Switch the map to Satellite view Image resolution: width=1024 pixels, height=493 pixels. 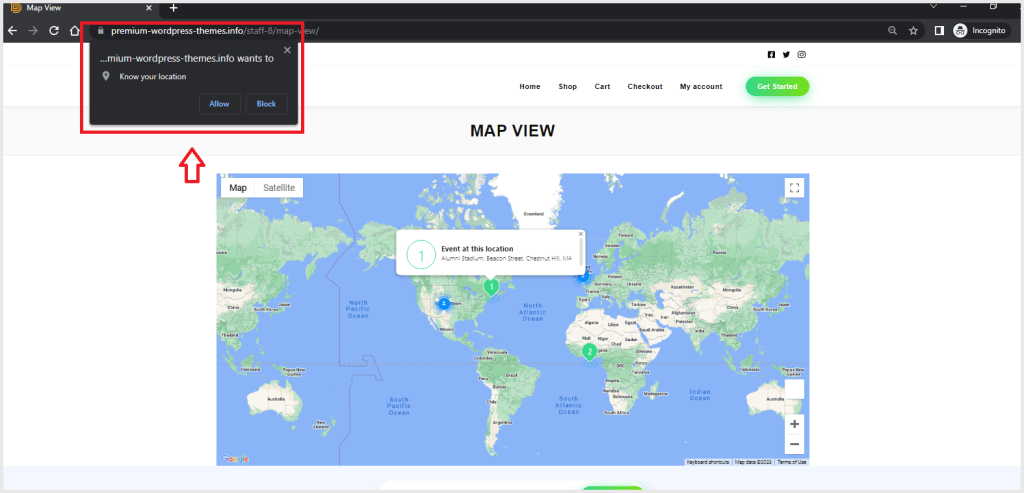(279, 188)
